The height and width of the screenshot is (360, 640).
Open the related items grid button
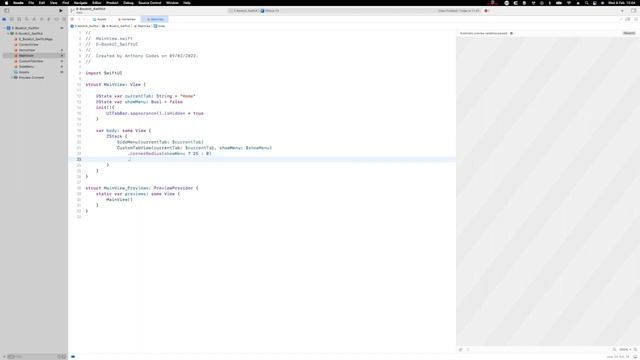click(72, 19)
